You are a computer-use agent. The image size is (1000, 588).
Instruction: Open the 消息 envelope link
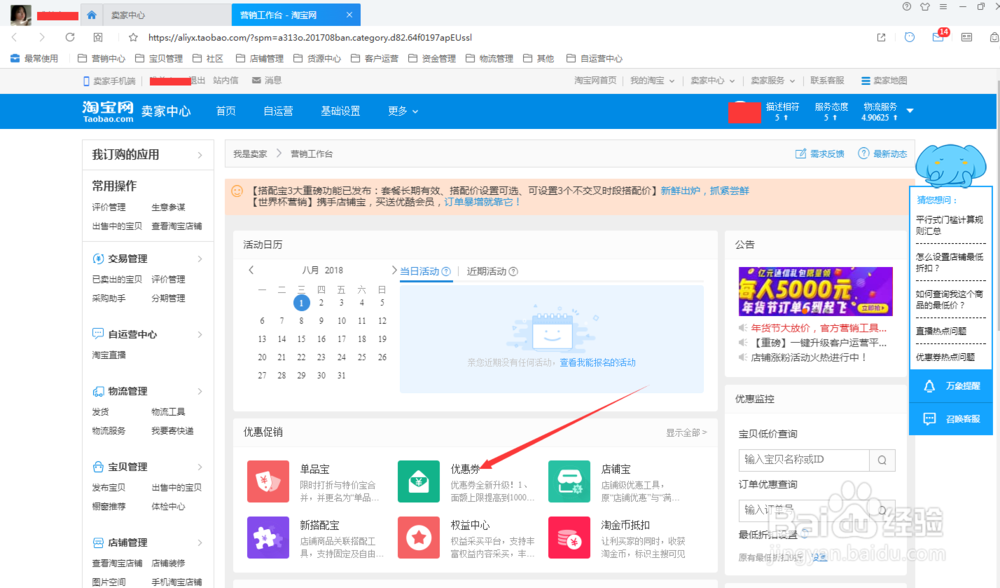(x=267, y=80)
